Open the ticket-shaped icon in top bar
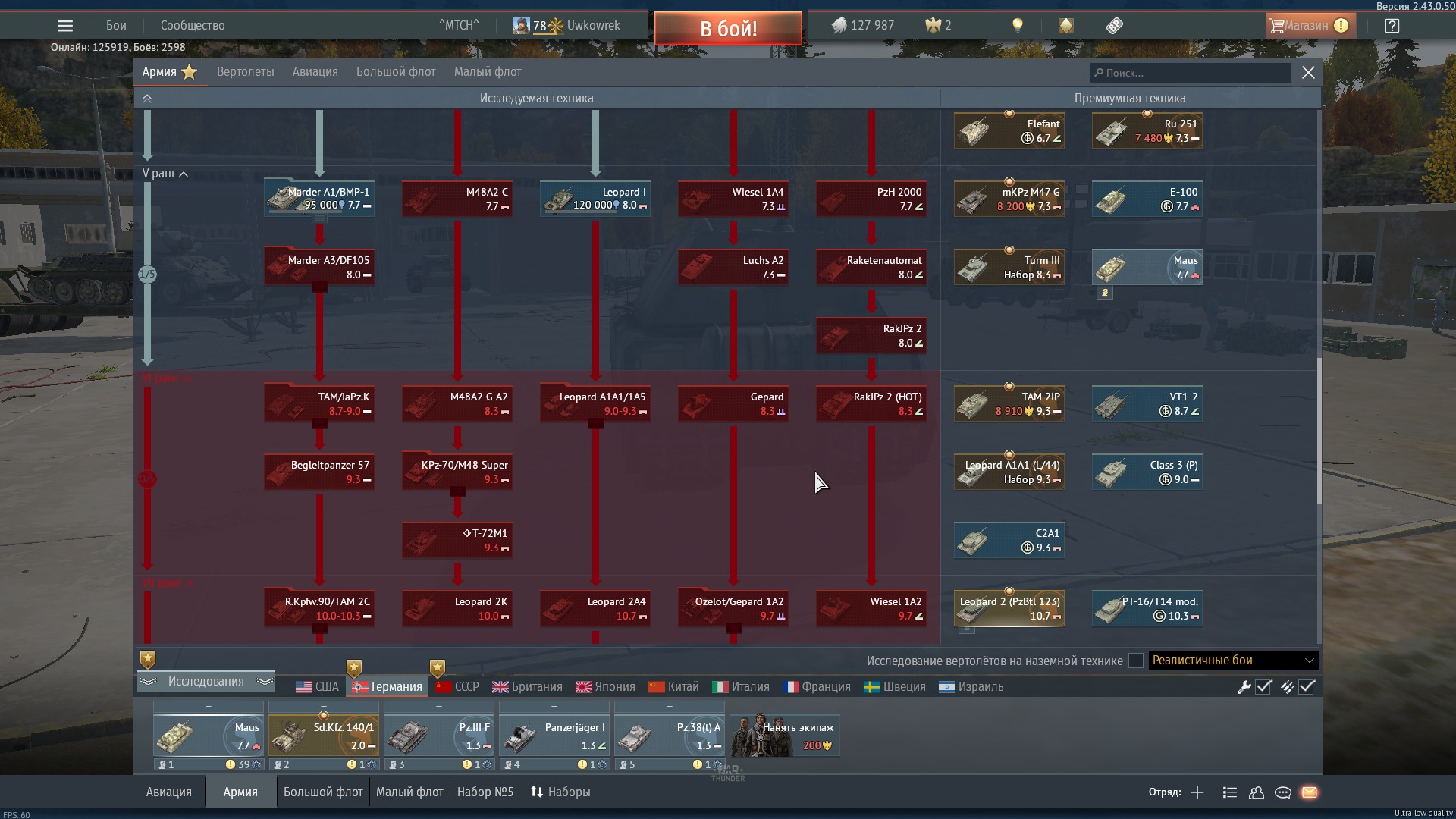The image size is (1456, 819). click(1114, 26)
